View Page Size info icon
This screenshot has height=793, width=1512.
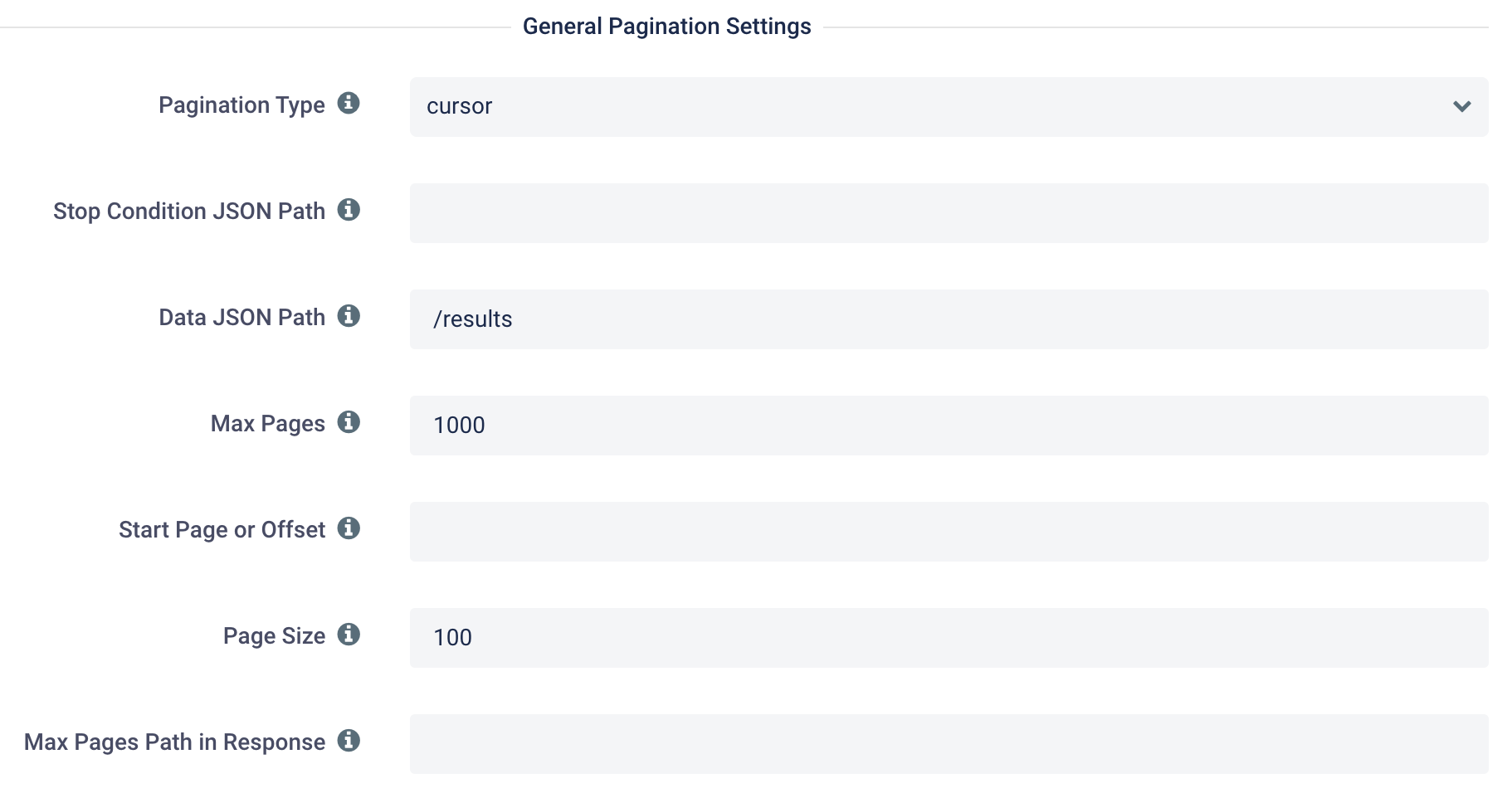pos(349,635)
